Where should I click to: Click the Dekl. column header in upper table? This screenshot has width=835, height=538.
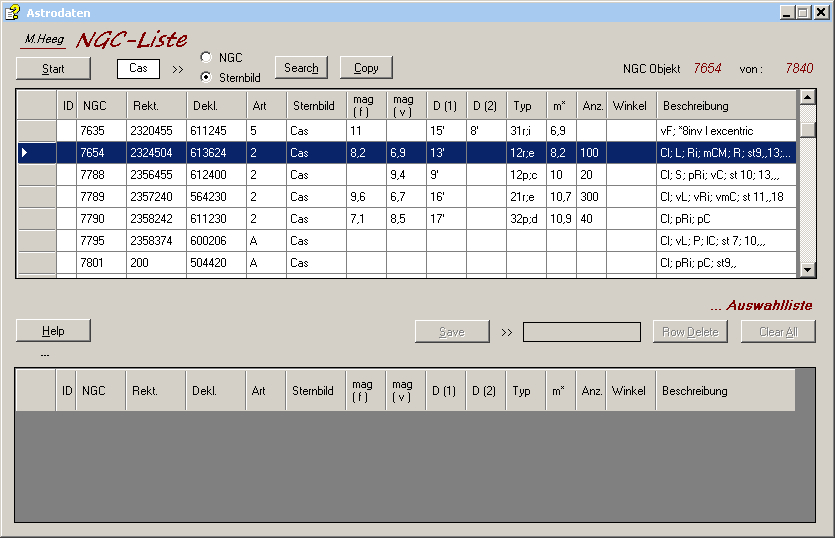216,105
